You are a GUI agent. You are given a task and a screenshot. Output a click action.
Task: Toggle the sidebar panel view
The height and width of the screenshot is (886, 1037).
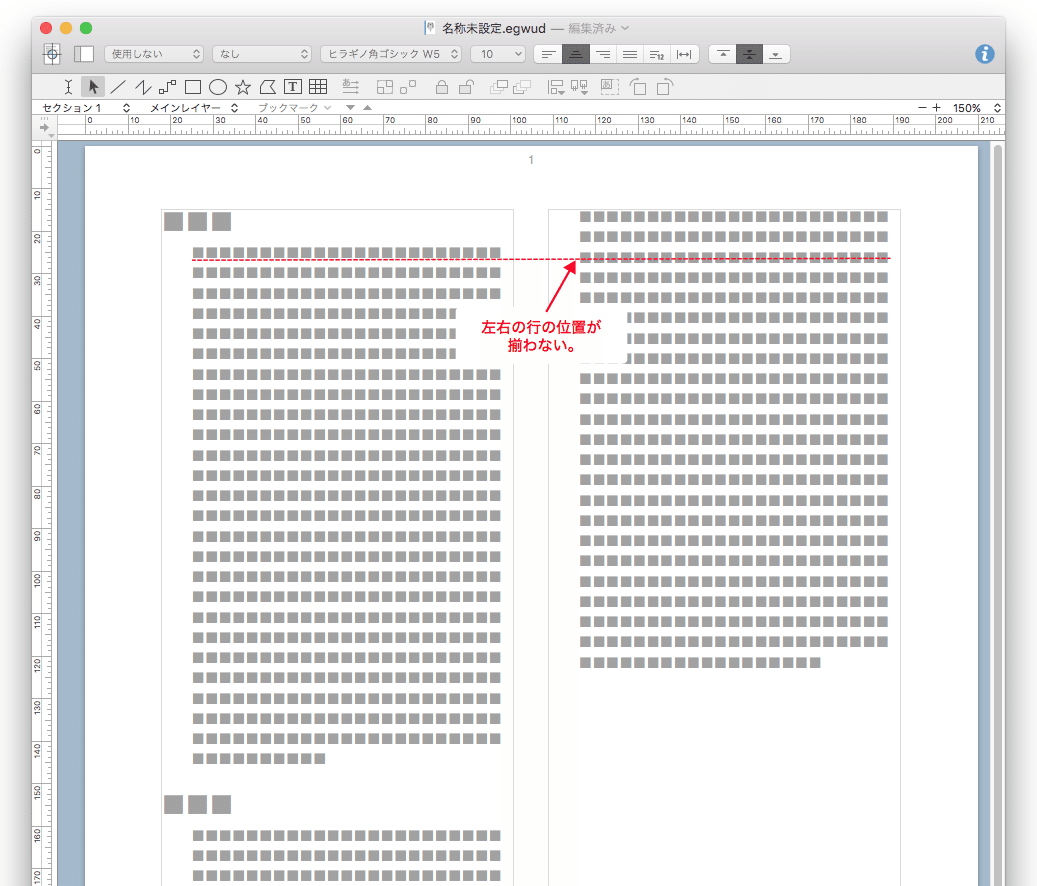click(84, 54)
